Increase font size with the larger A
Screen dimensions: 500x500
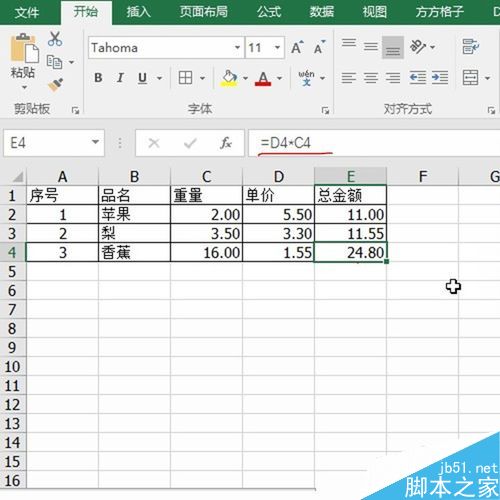297,47
